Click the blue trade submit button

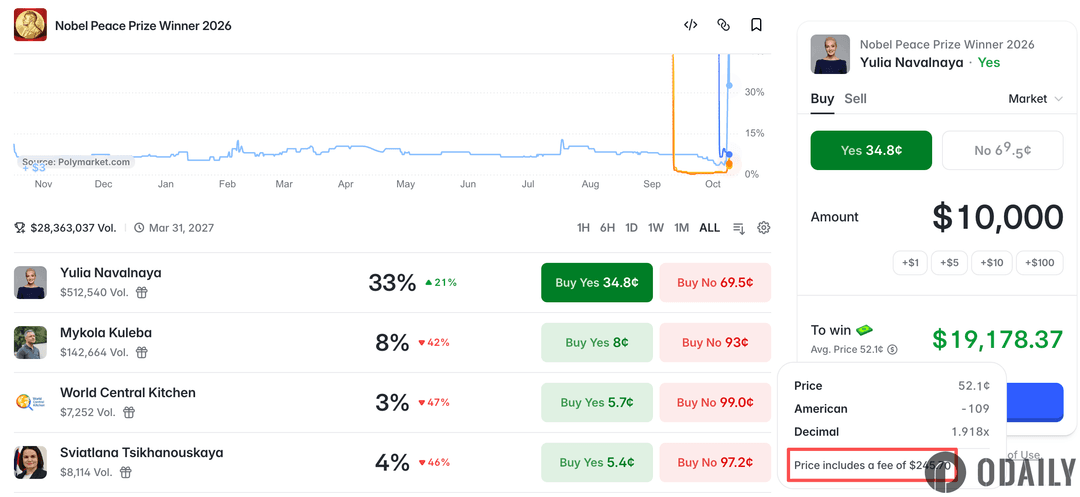coord(1035,401)
